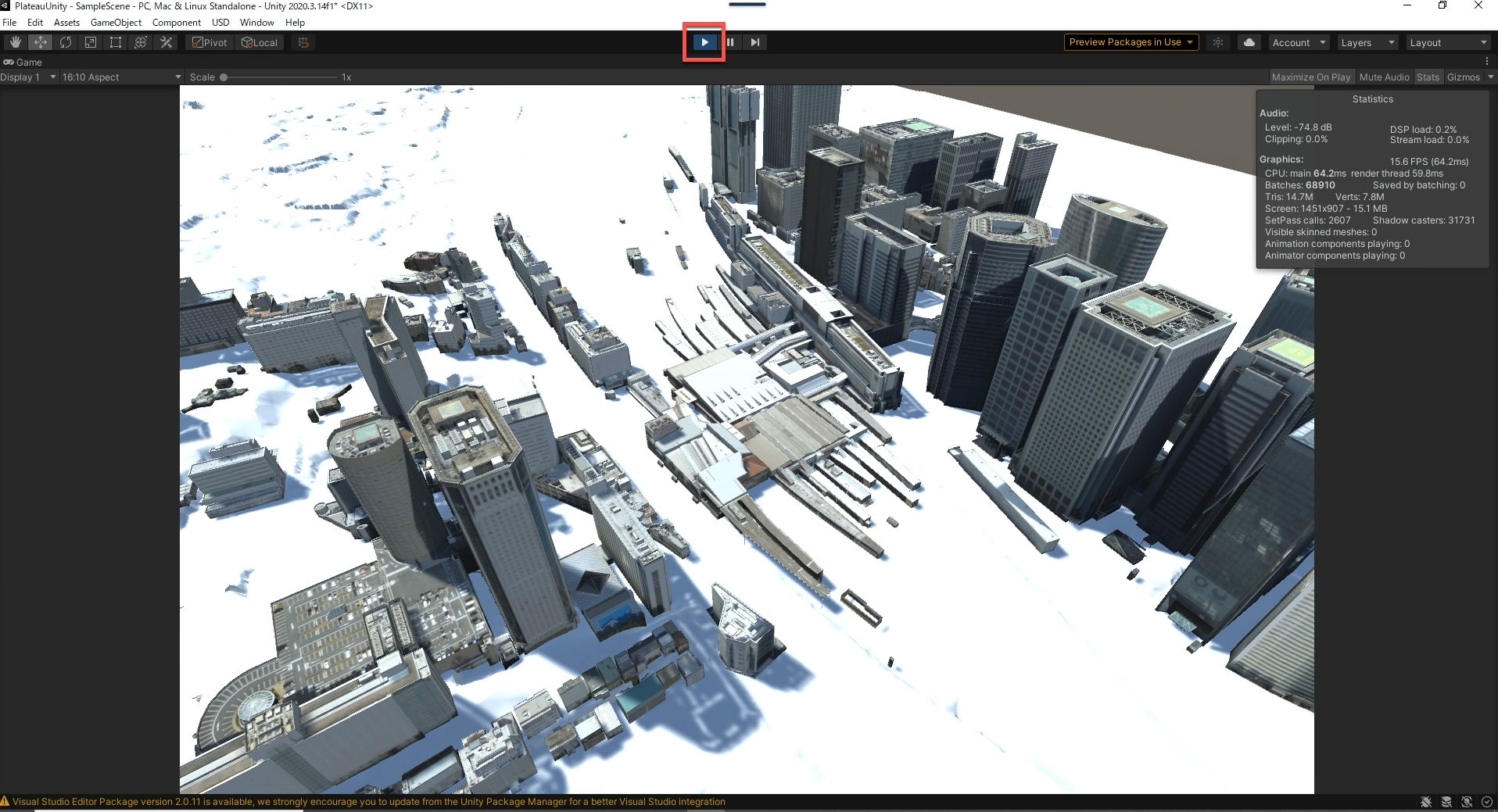
Task: Select the Hand tool in the toolbar
Action: coord(15,42)
